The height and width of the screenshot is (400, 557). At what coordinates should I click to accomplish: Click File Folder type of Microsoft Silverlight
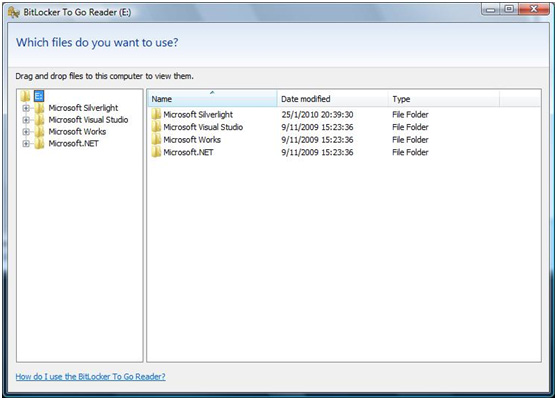(410, 114)
